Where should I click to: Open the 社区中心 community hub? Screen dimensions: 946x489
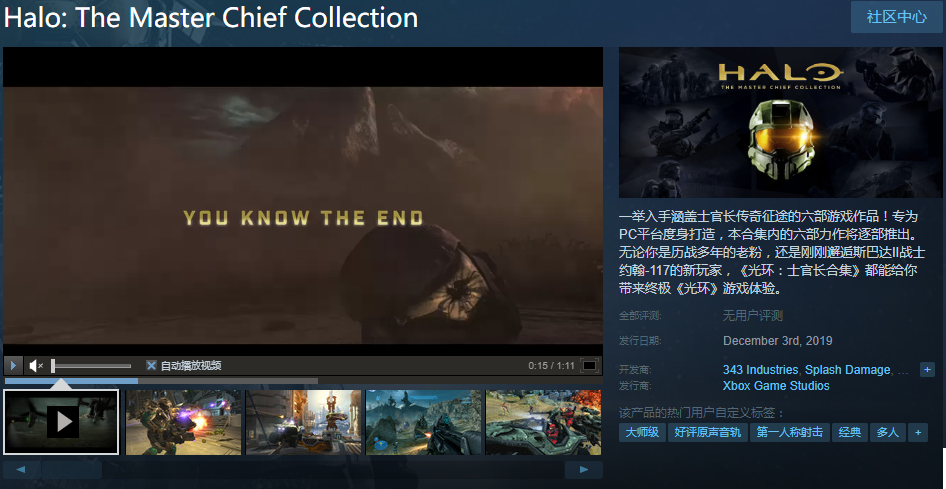pyautogui.click(x=897, y=17)
